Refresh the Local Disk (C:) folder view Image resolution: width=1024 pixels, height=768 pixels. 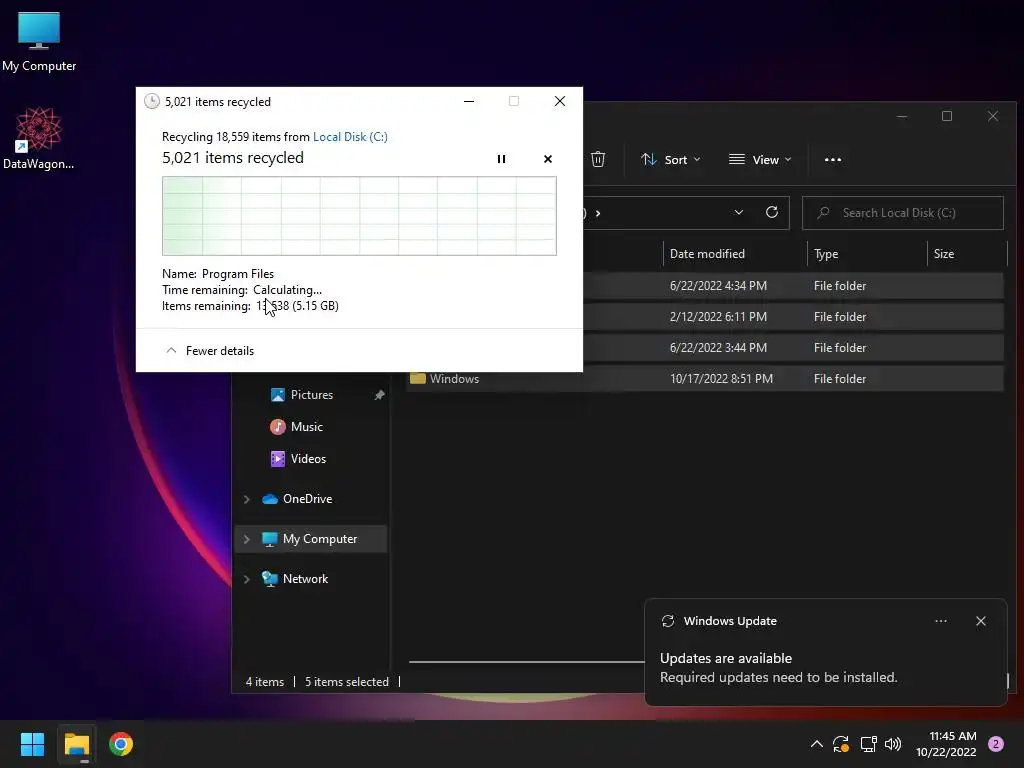click(x=772, y=212)
